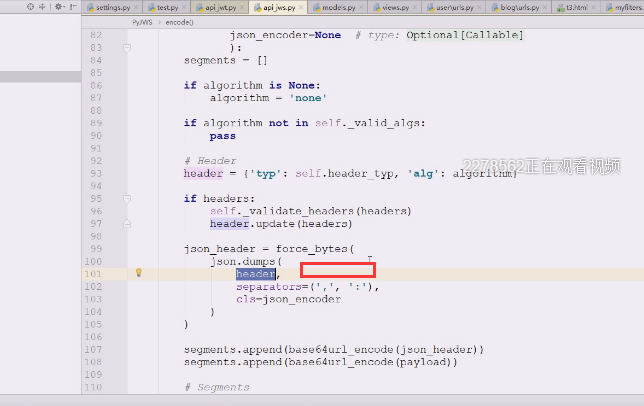Click line number 107 in the gutter
The height and width of the screenshot is (406, 644).
93,350
